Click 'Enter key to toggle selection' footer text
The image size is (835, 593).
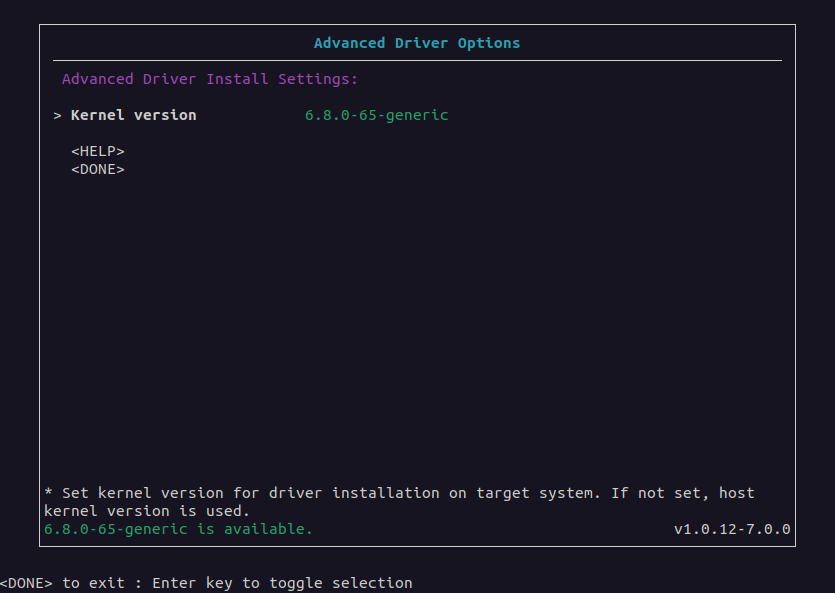click(x=282, y=583)
